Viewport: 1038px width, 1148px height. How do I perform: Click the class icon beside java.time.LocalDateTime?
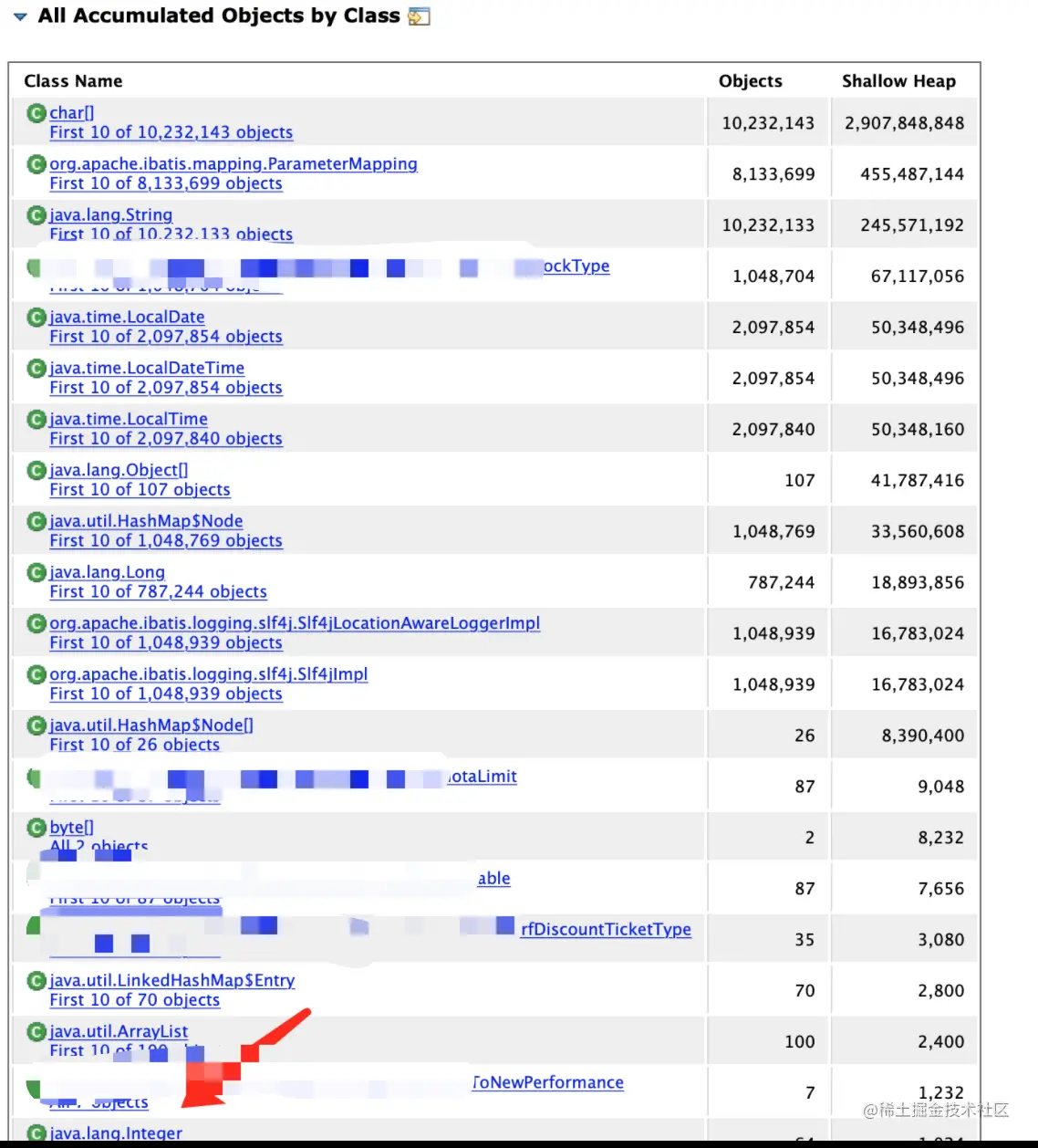[x=36, y=369]
